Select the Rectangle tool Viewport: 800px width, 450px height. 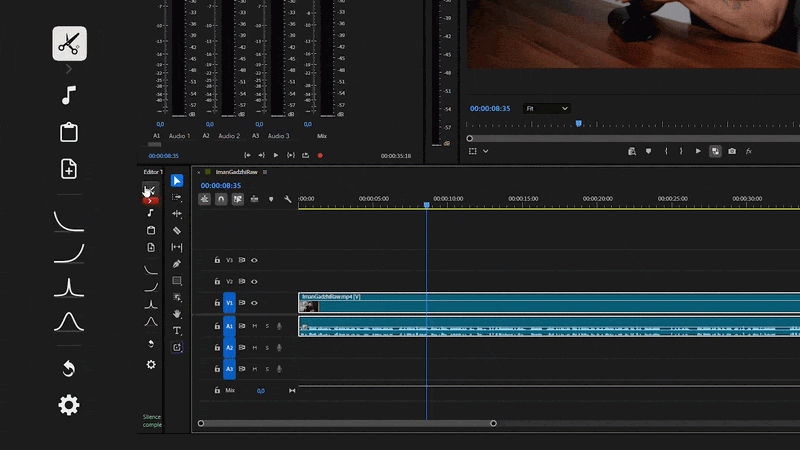pyautogui.click(x=177, y=281)
